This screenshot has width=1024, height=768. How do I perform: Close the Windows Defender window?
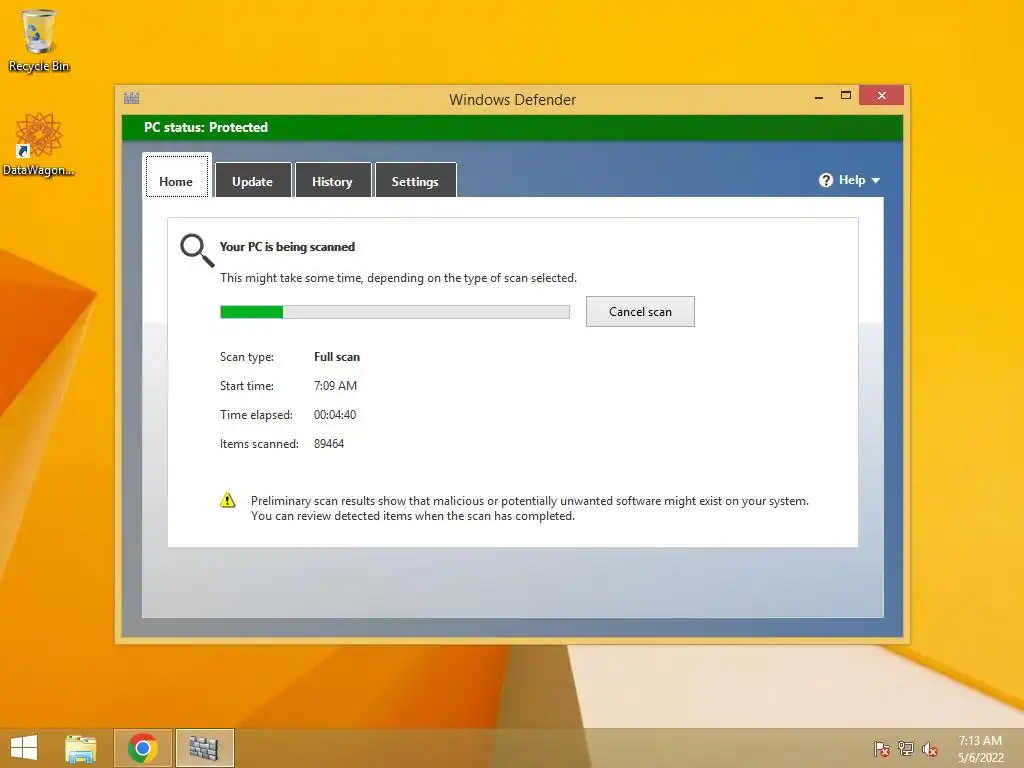click(x=882, y=95)
